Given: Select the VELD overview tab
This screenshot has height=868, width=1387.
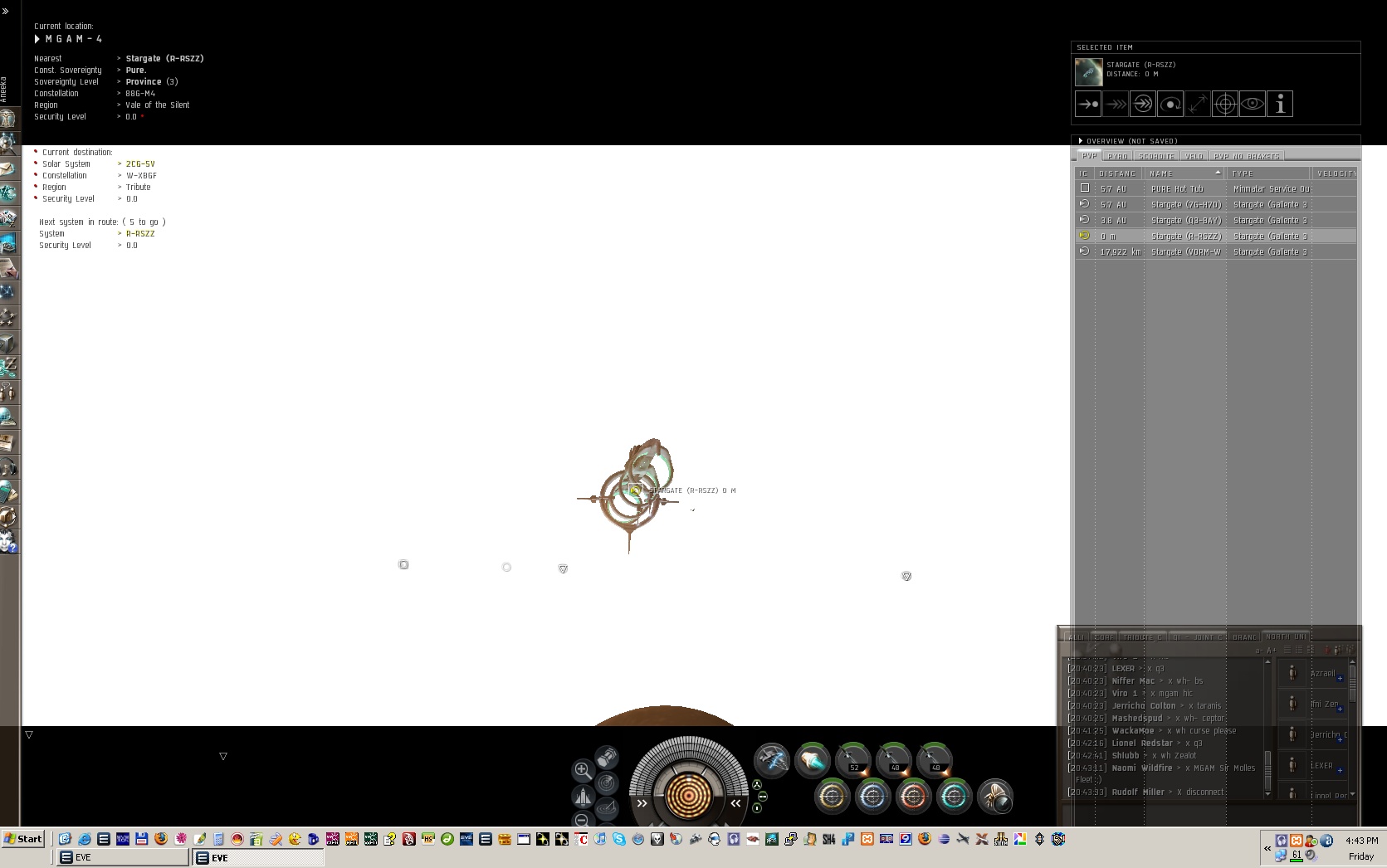Looking at the screenshot, I should click(1194, 156).
